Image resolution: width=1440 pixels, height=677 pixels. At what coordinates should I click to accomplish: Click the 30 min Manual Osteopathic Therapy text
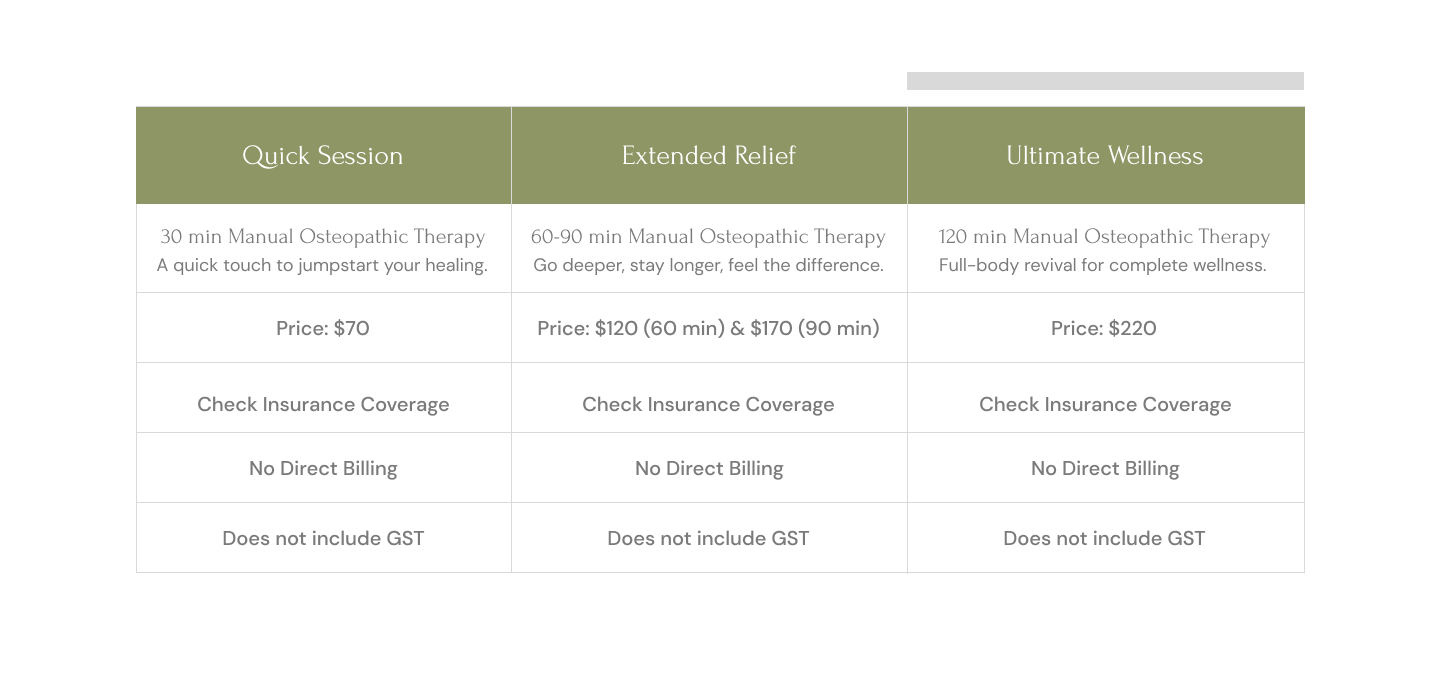[x=323, y=237]
